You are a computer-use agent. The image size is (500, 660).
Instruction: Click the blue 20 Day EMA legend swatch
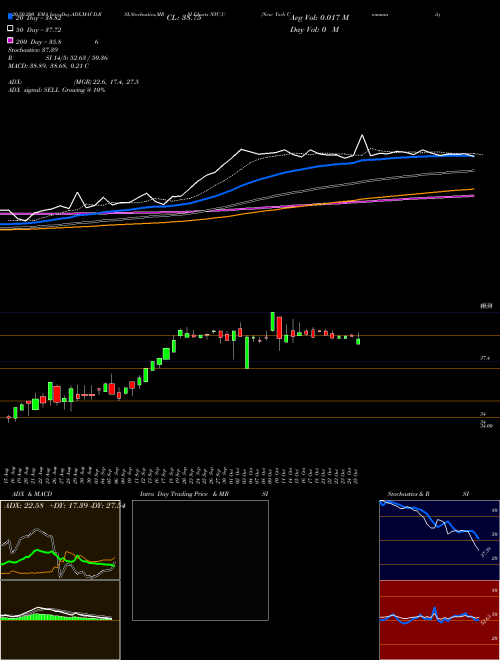(10, 16)
